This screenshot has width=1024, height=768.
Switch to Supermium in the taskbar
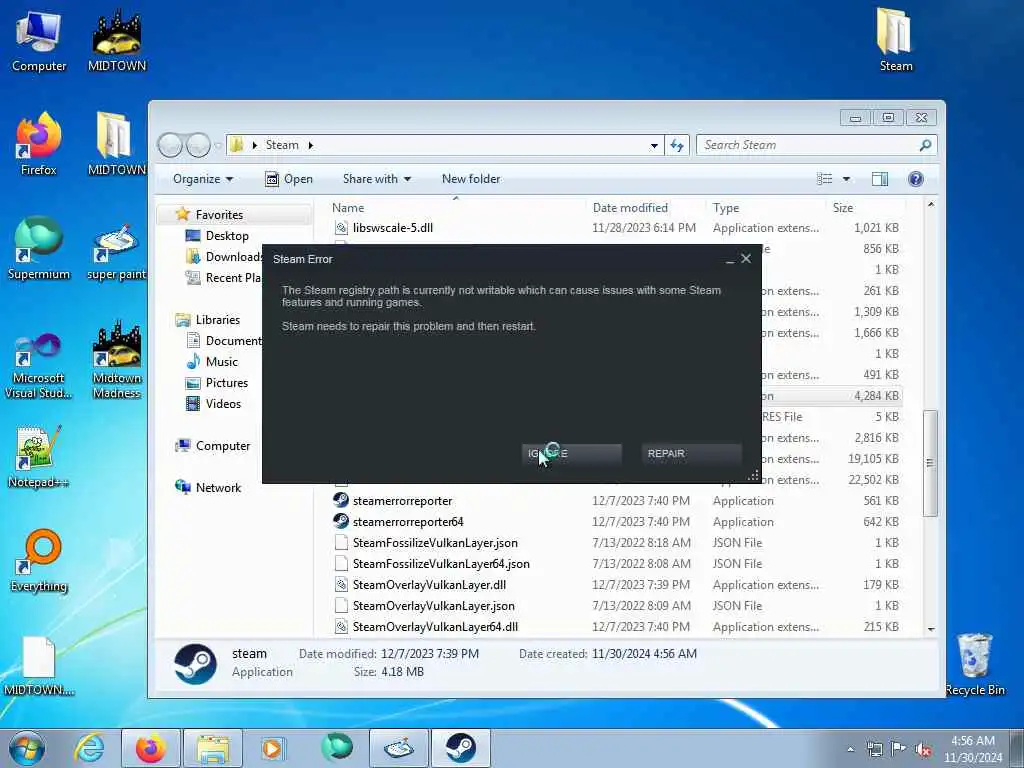pyautogui.click(x=337, y=748)
